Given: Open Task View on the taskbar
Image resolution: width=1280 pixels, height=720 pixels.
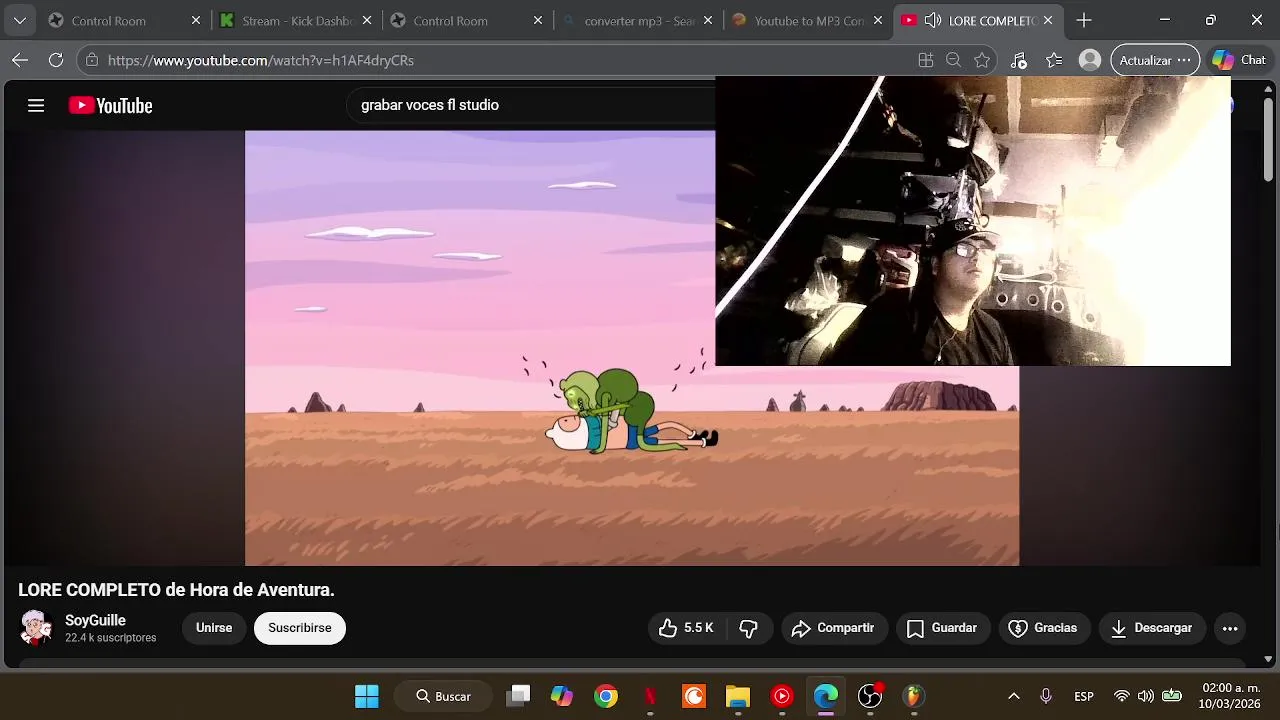Looking at the screenshot, I should (x=518, y=696).
